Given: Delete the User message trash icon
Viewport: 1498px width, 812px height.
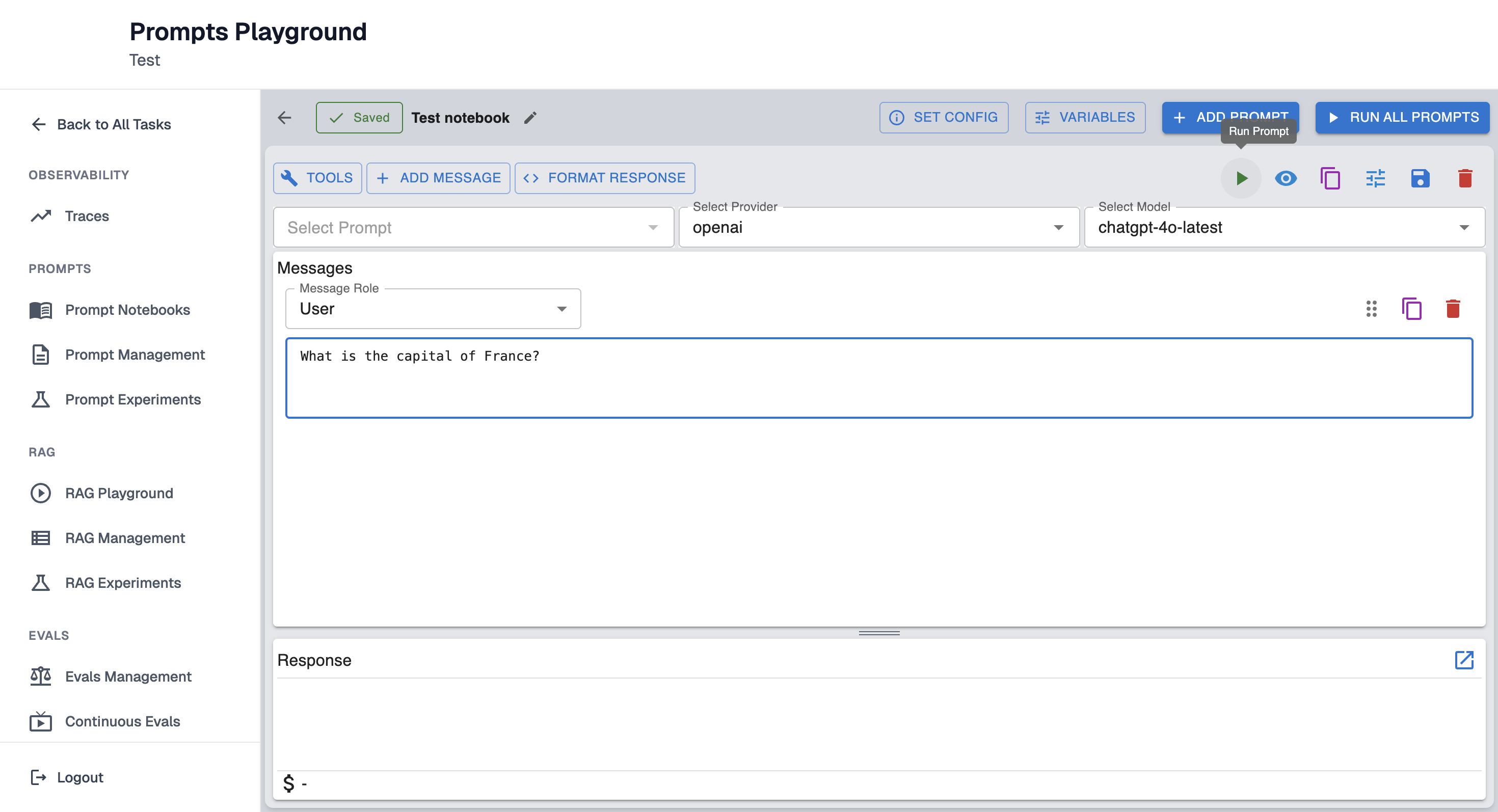Looking at the screenshot, I should (x=1452, y=309).
